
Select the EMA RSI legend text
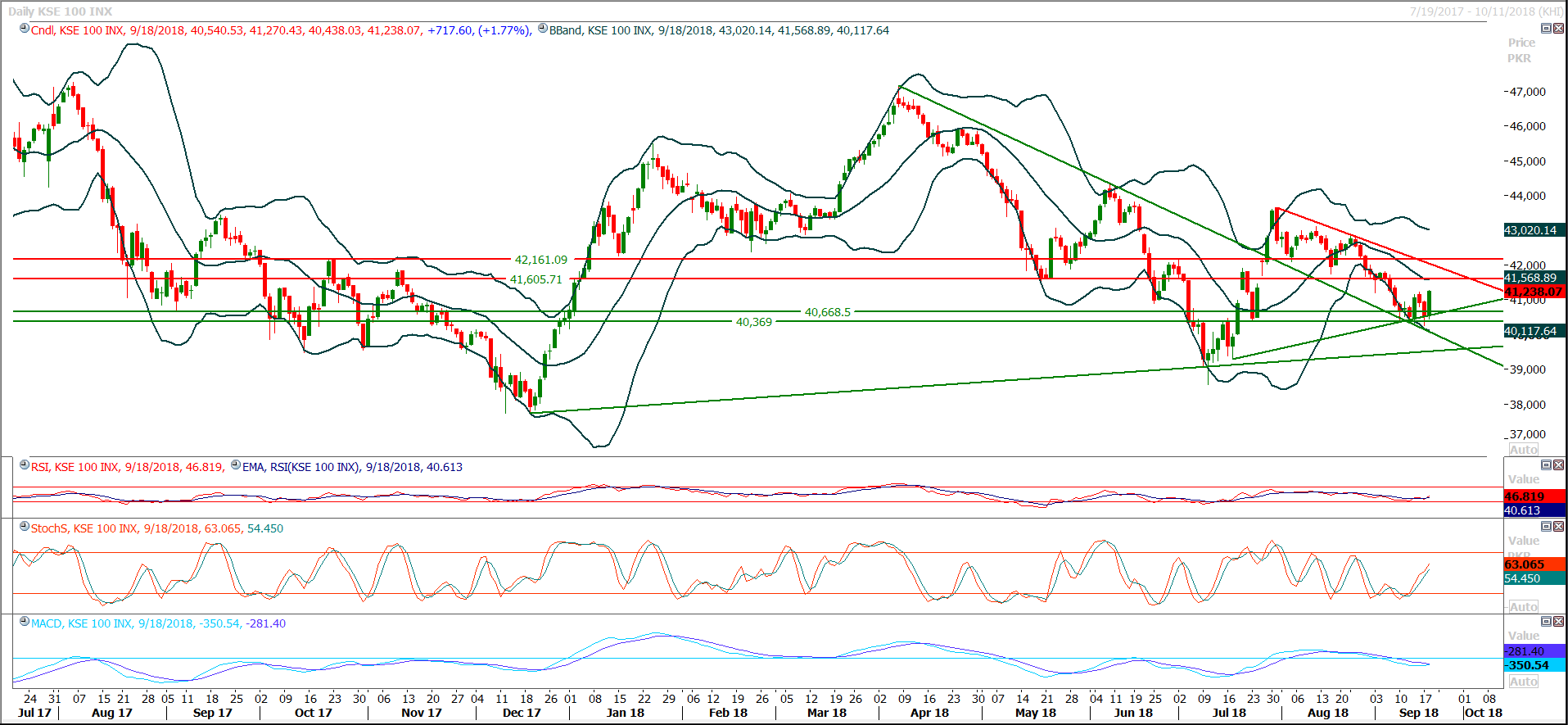click(x=352, y=467)
